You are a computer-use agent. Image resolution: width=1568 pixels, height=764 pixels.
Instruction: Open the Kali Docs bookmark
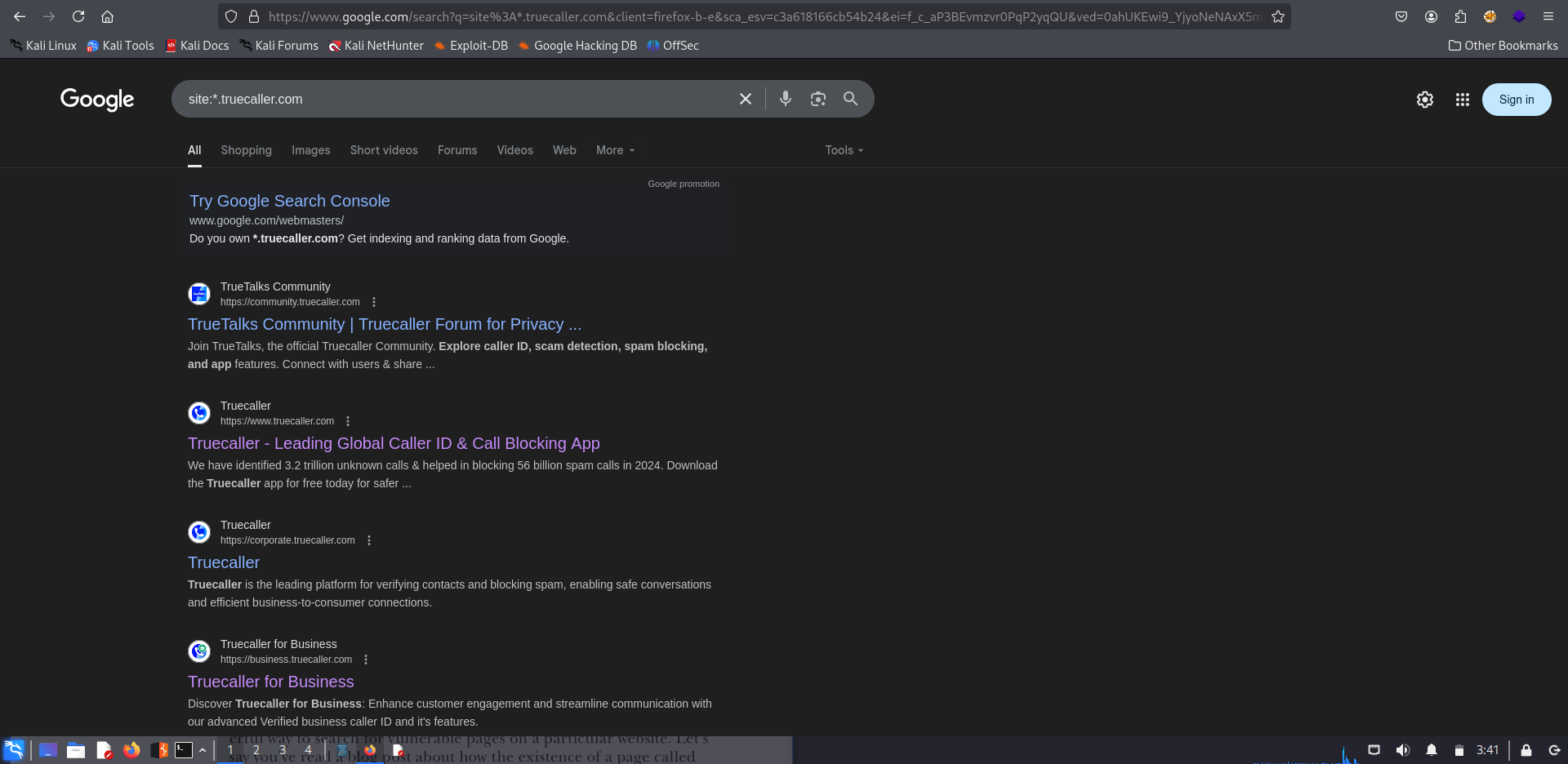click(x=198, y=46)
